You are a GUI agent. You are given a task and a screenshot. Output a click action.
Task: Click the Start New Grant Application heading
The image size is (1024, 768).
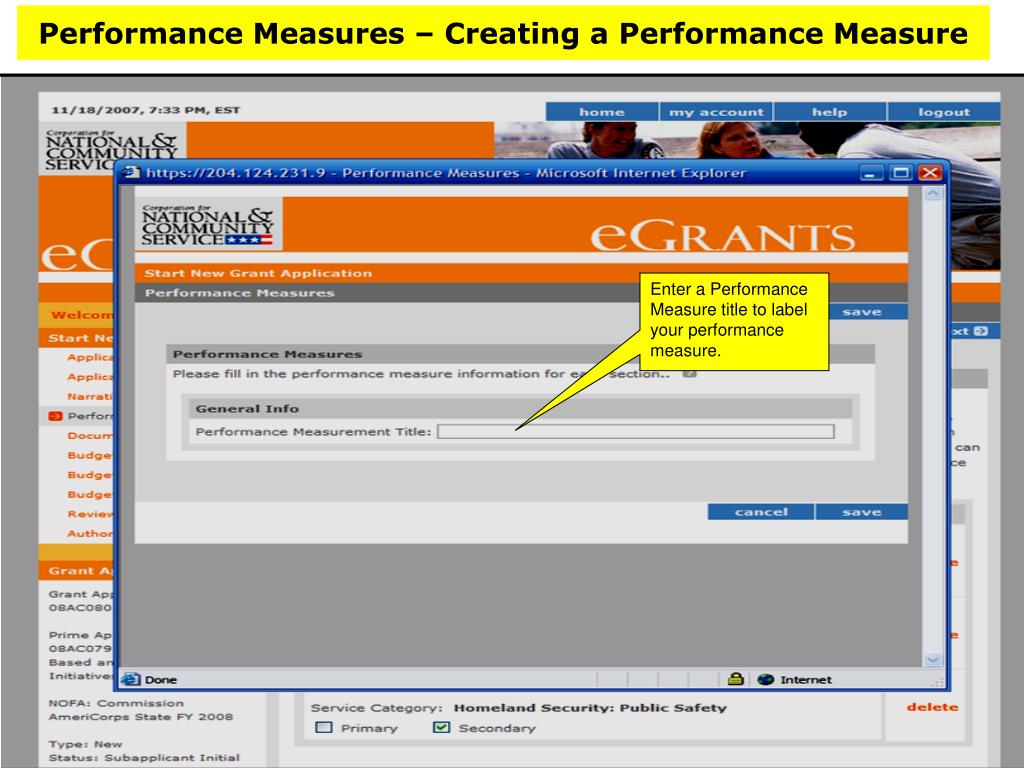[x=258, y=273]
